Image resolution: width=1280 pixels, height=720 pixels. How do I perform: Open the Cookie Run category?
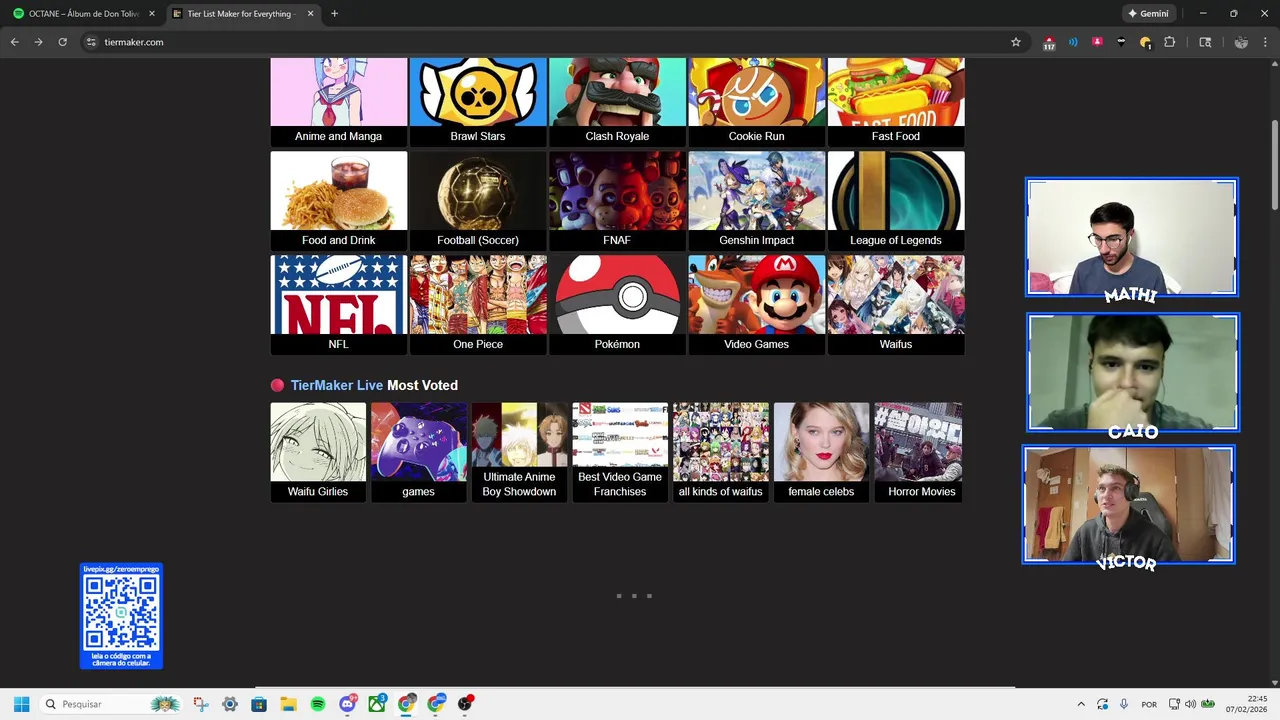[756, 102]
